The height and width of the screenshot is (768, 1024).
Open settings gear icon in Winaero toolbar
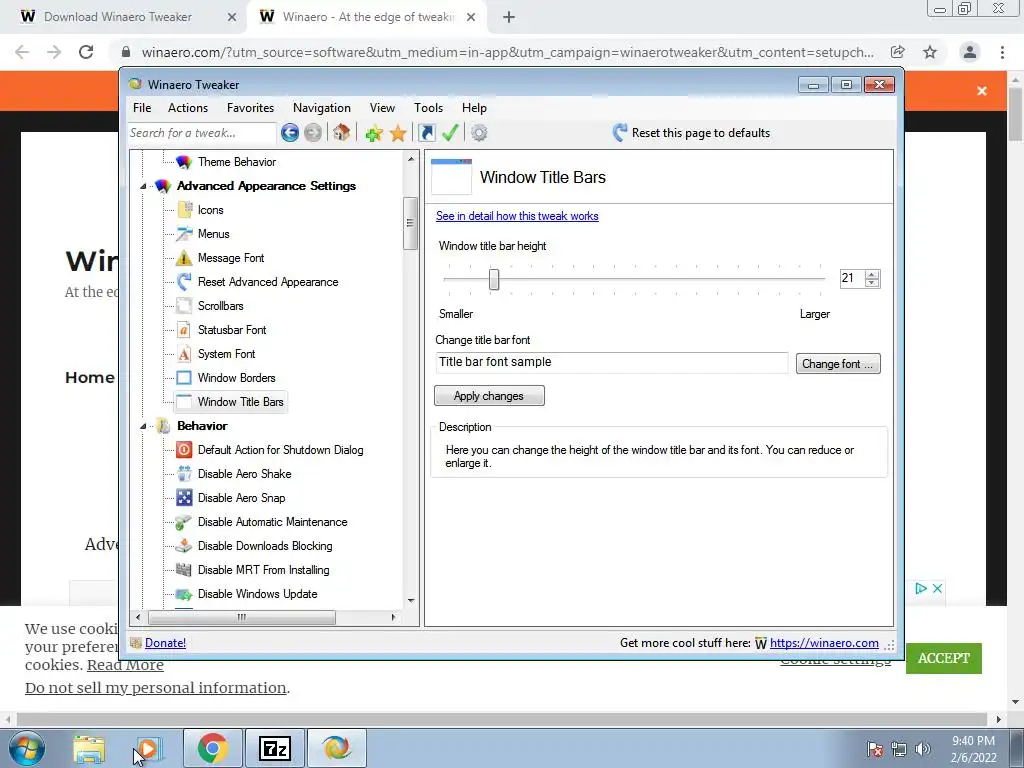tap(479, 133)
